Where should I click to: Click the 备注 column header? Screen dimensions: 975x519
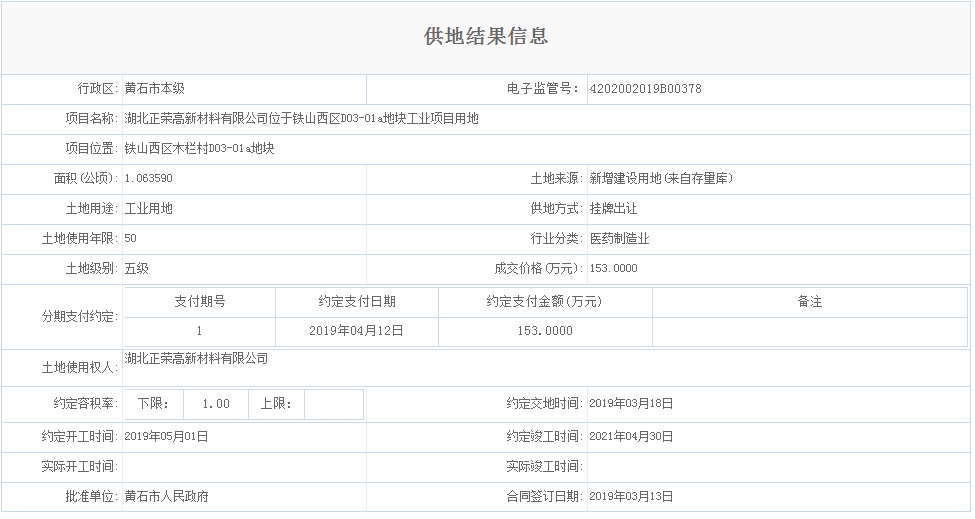(809, 302)
